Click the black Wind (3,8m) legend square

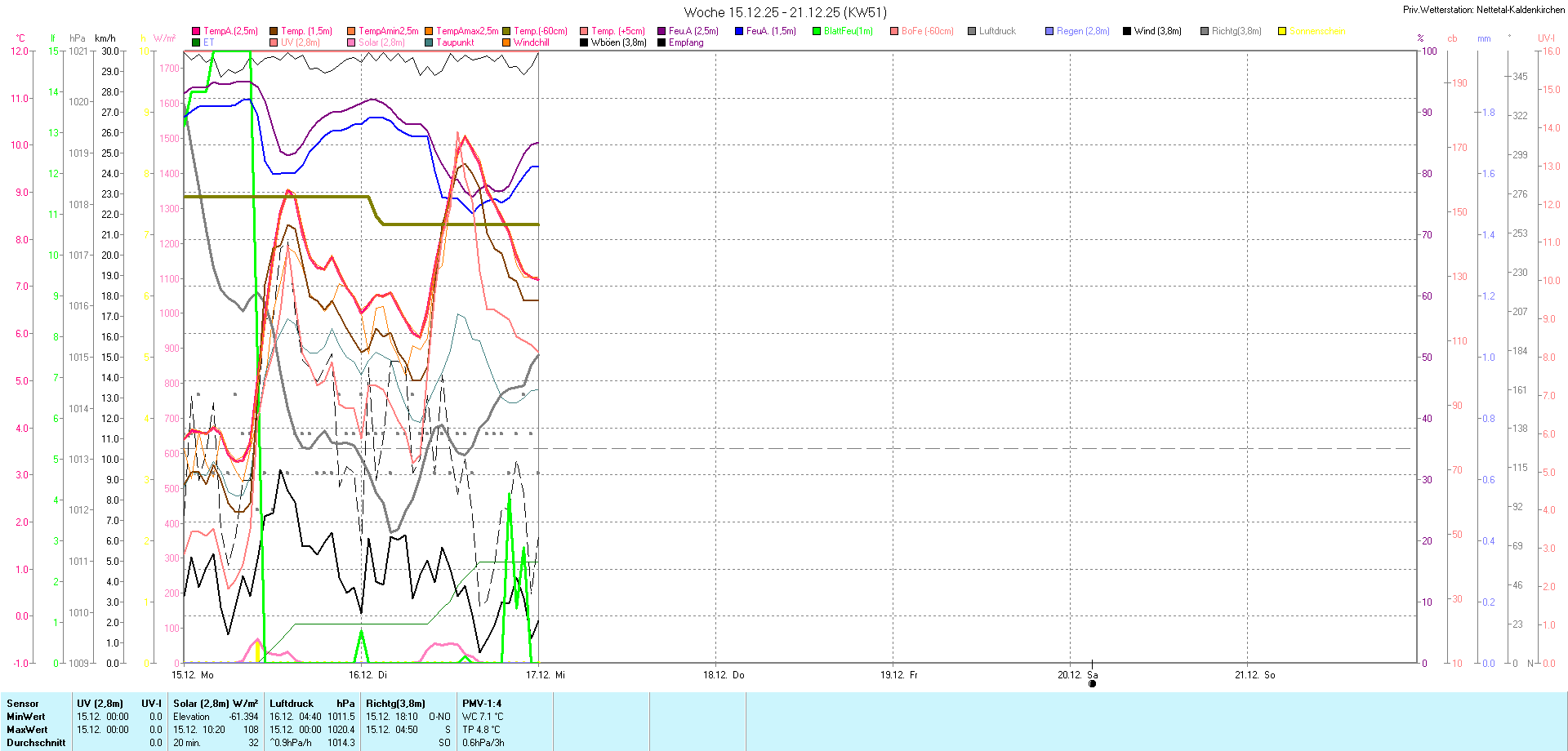click(x=1127, y=31)
